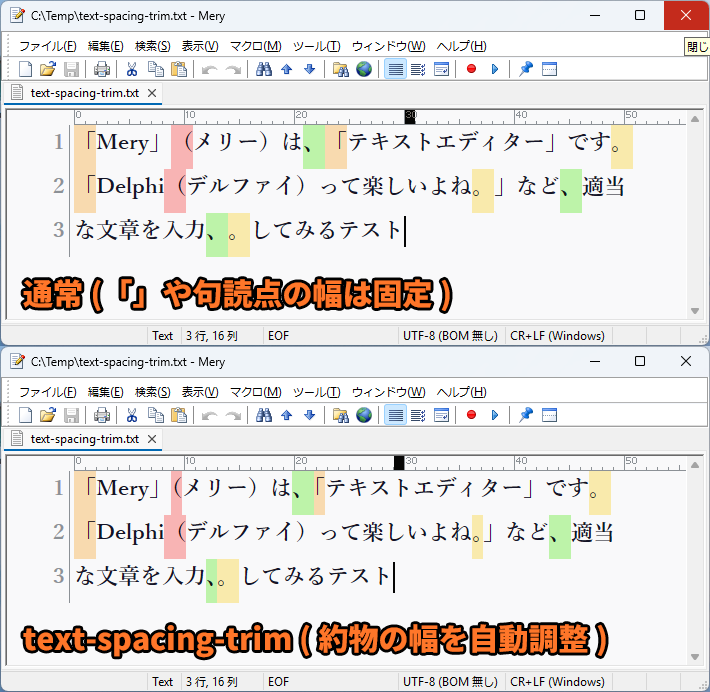Click output window icon in top toolbar
Image resolution: width=710 pixels, height=692 pixels.
pos(549,69)
